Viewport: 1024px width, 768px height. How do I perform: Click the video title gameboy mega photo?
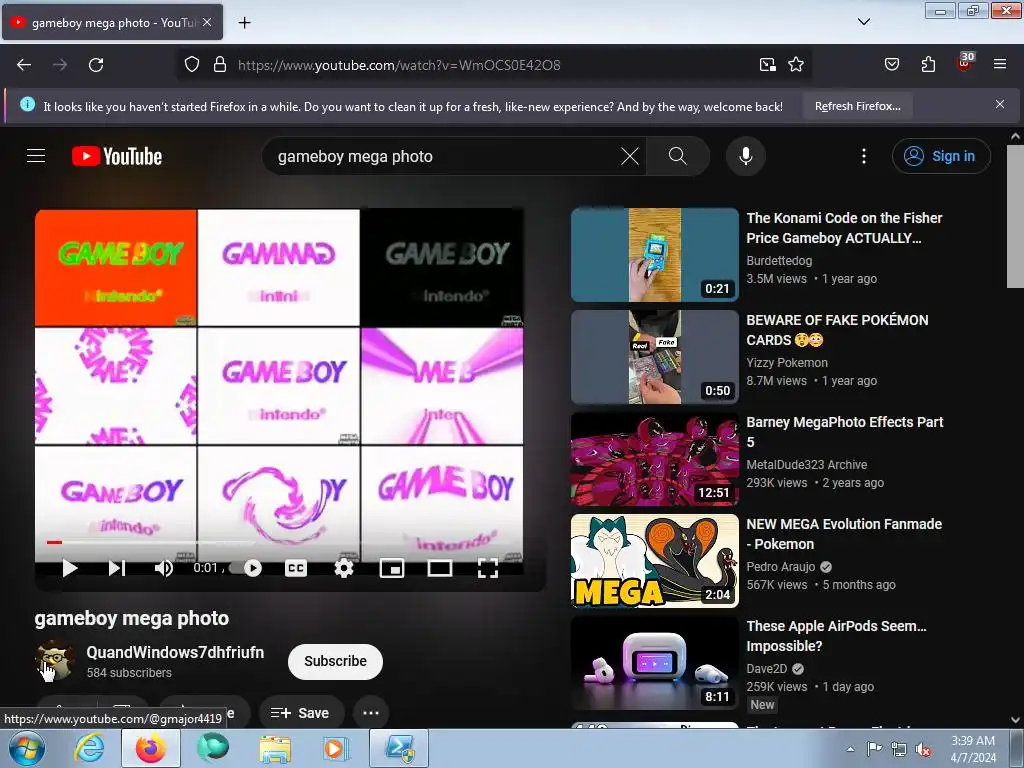(132, 618)
